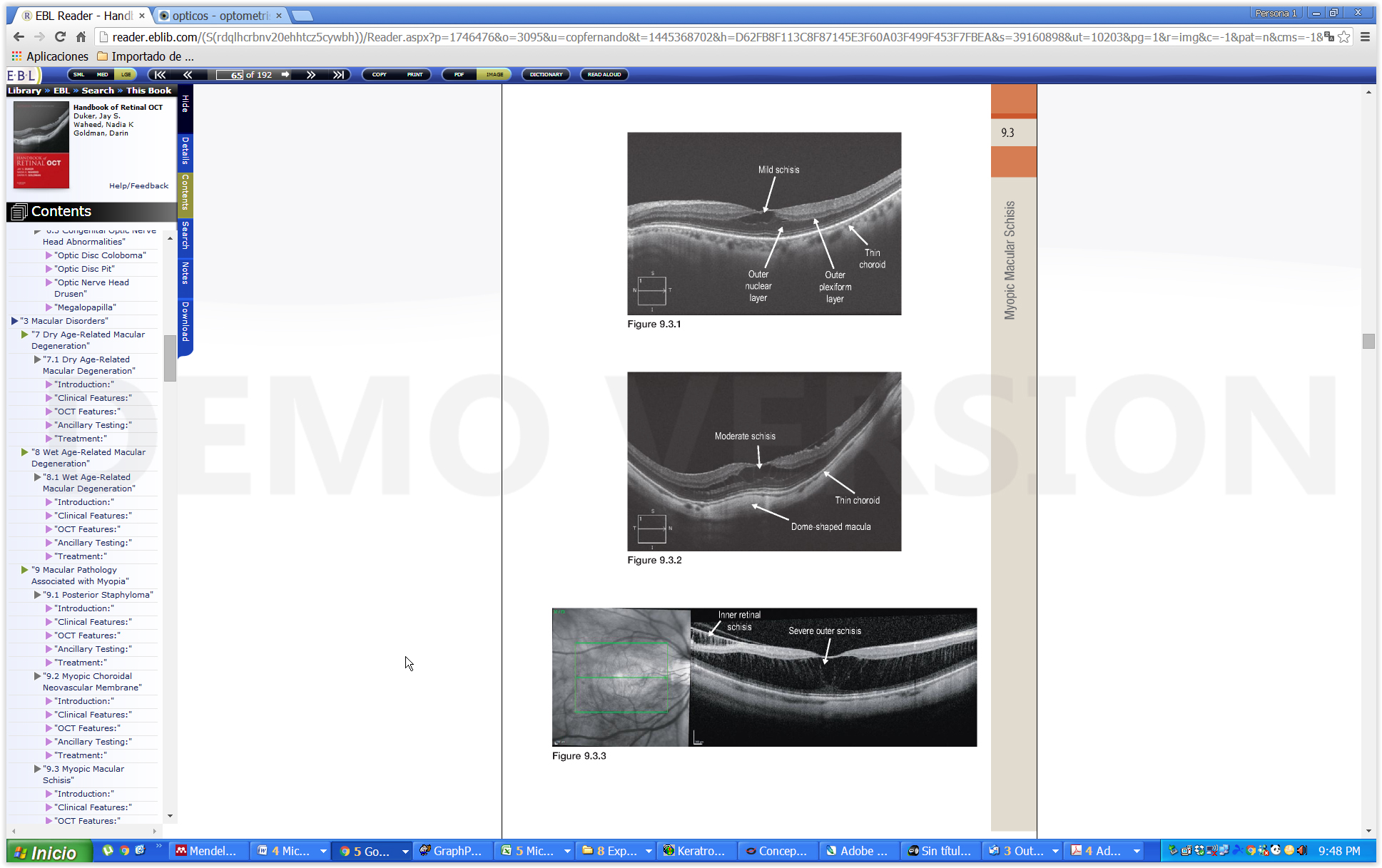Click the contents panel scroll down arrow
This screenshot has width=1382, height=868.
pos(169,816)
